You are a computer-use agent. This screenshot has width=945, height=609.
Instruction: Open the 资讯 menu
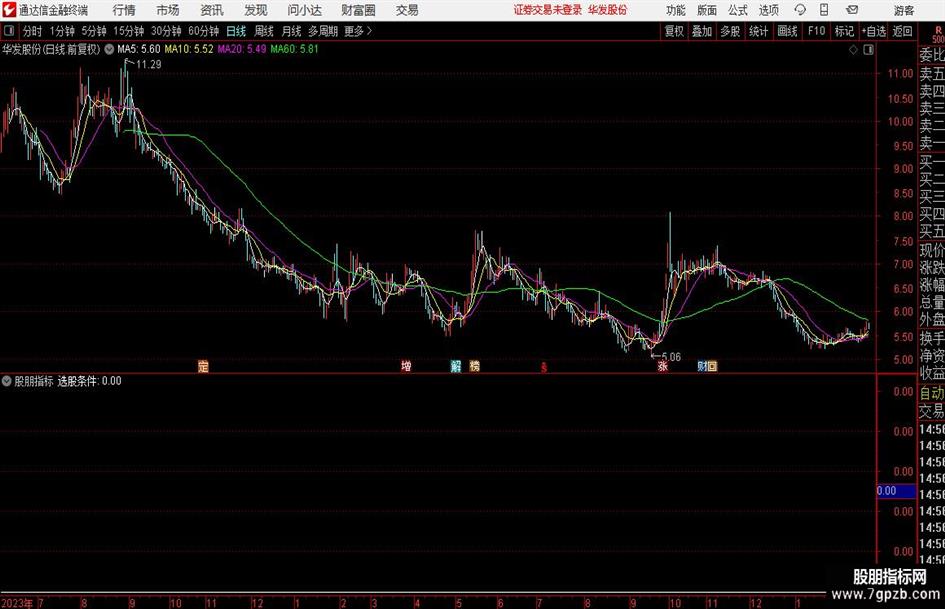click(x=212, y=10)
